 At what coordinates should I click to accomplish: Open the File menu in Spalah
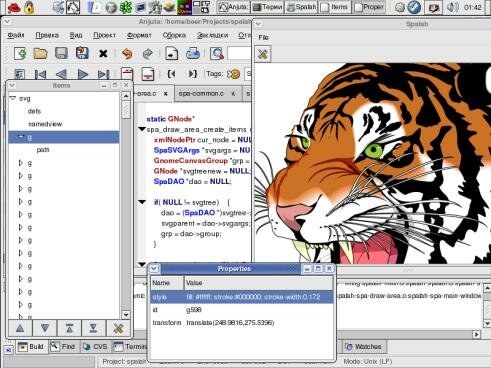pyautogui.click(x=263, y=37)
